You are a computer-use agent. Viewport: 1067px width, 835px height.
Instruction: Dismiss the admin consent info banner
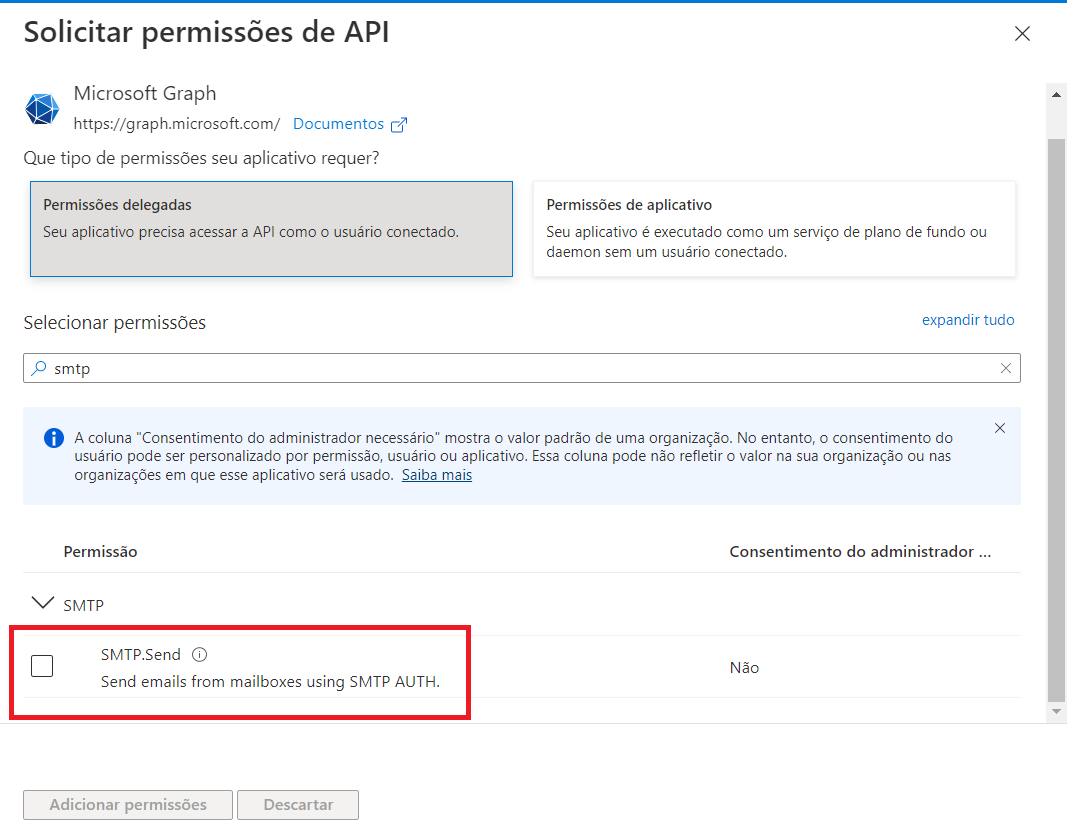pos(1000,428)
